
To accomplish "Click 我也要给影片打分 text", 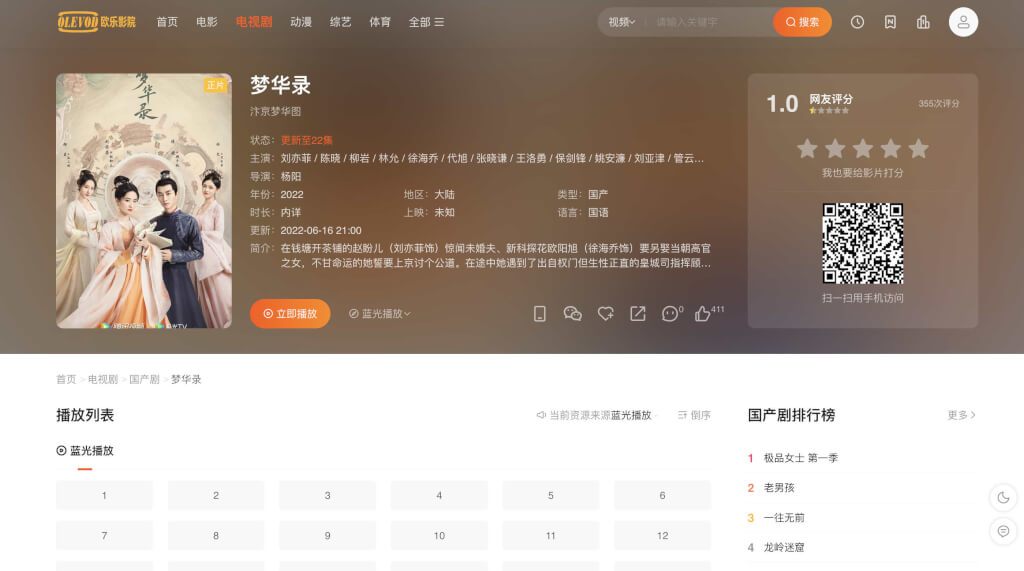I will click(863, 173).
